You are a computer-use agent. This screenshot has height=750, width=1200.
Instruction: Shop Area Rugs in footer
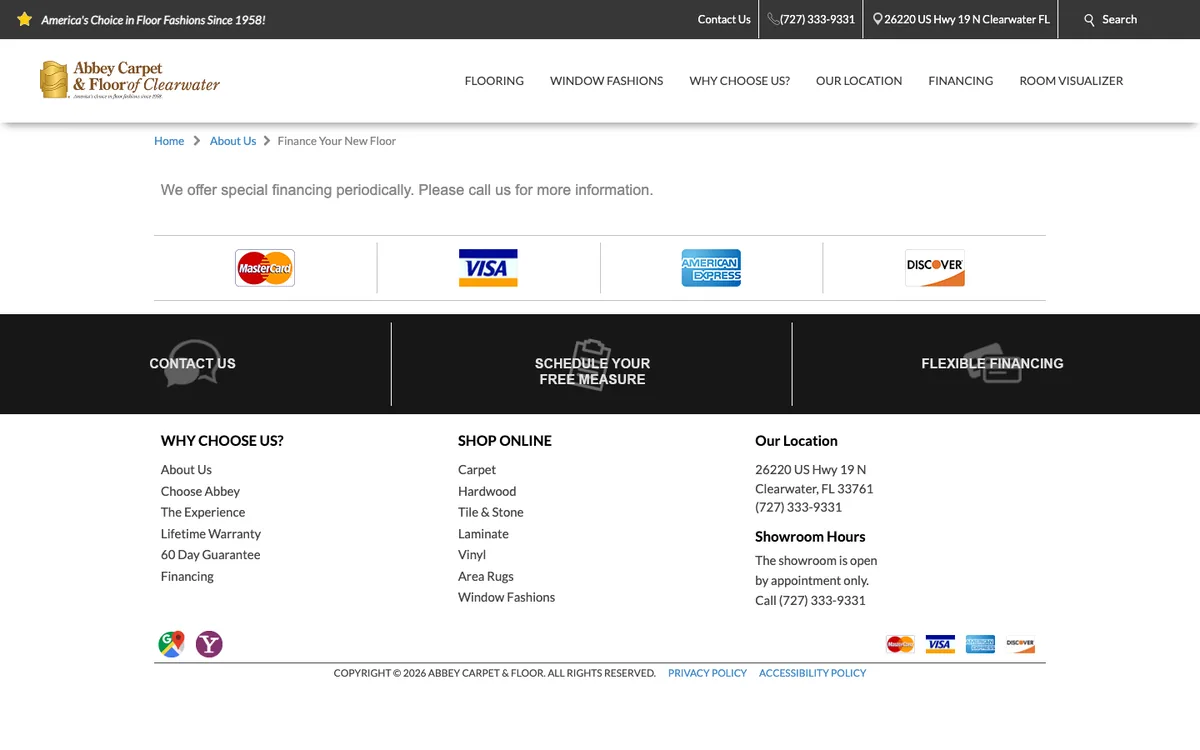point(486,576)
